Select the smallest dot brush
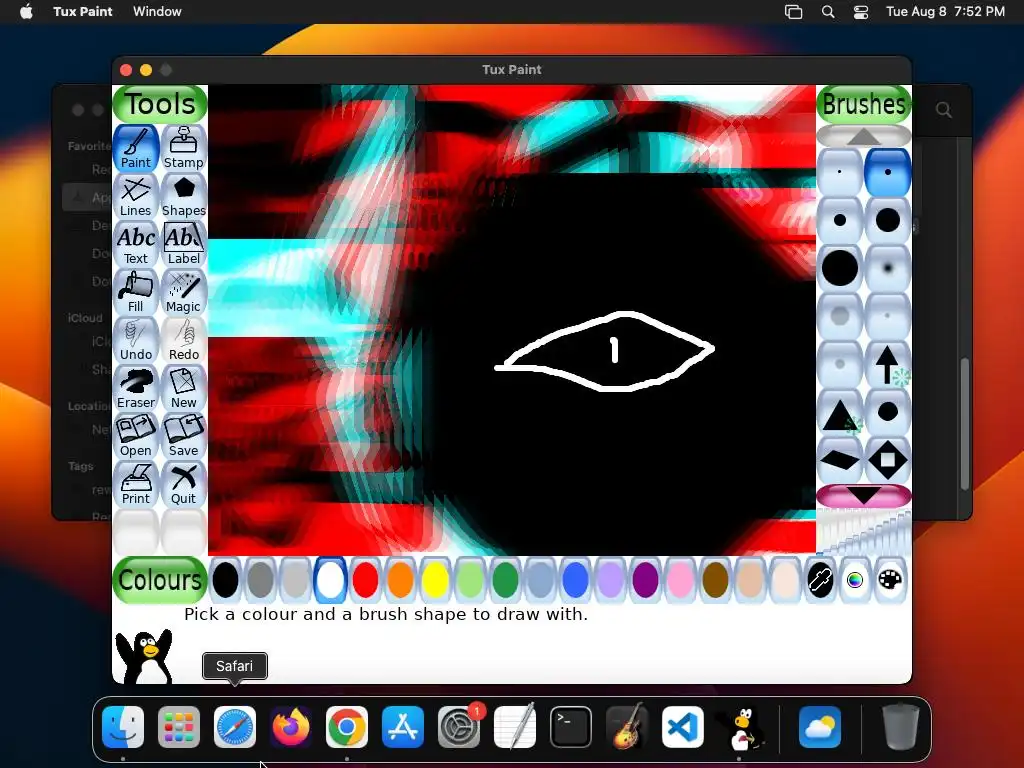The height and width of the screenshot is (768, 1024). (x=840, y=172)
